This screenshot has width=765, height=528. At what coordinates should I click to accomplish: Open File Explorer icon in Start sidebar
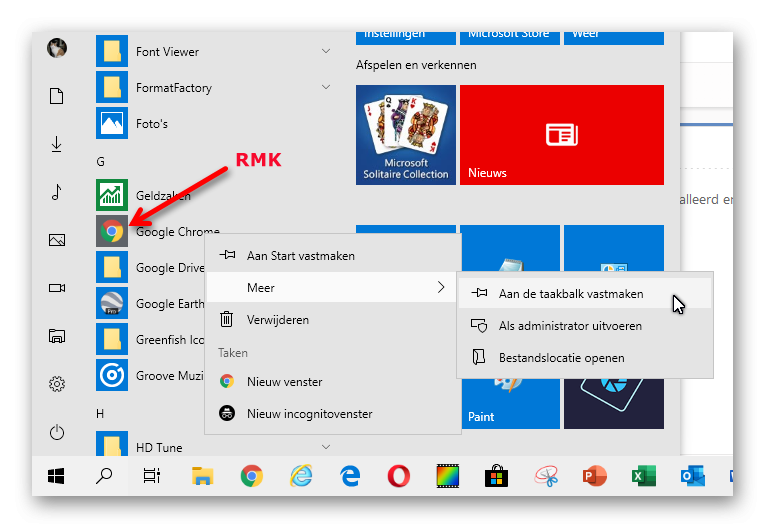(x=57, y=336)
